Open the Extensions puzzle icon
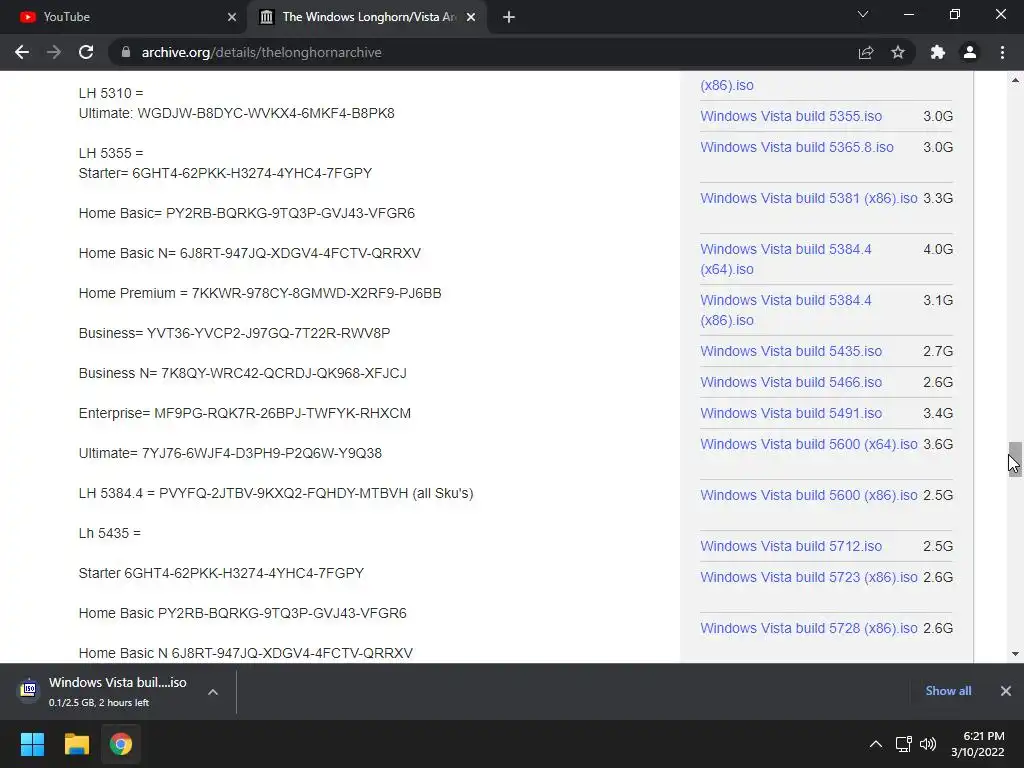The width and height of the screenshot is (1024, 768). click(x=938, y=52)
